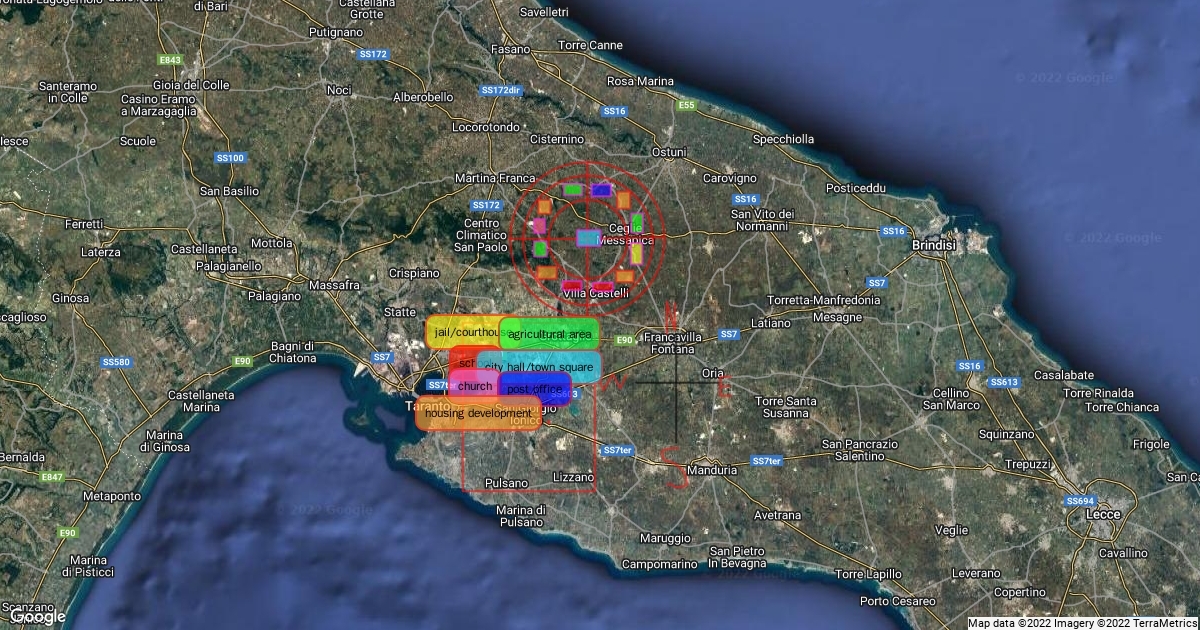Click the E55 highway shield
The image size is (1200, 630).
pos(686,105)
